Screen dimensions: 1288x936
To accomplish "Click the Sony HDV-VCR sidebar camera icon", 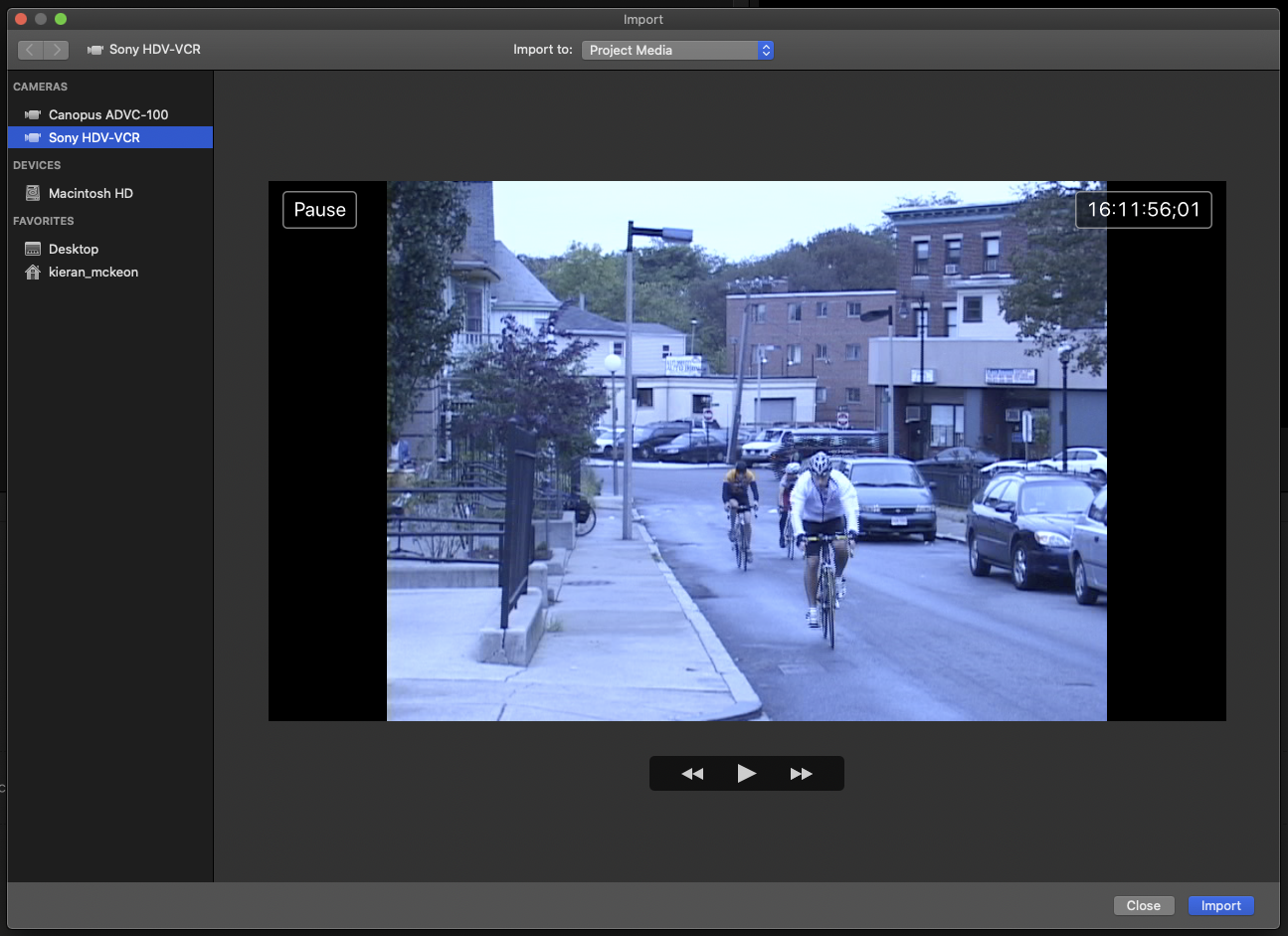I will (33, 137).
